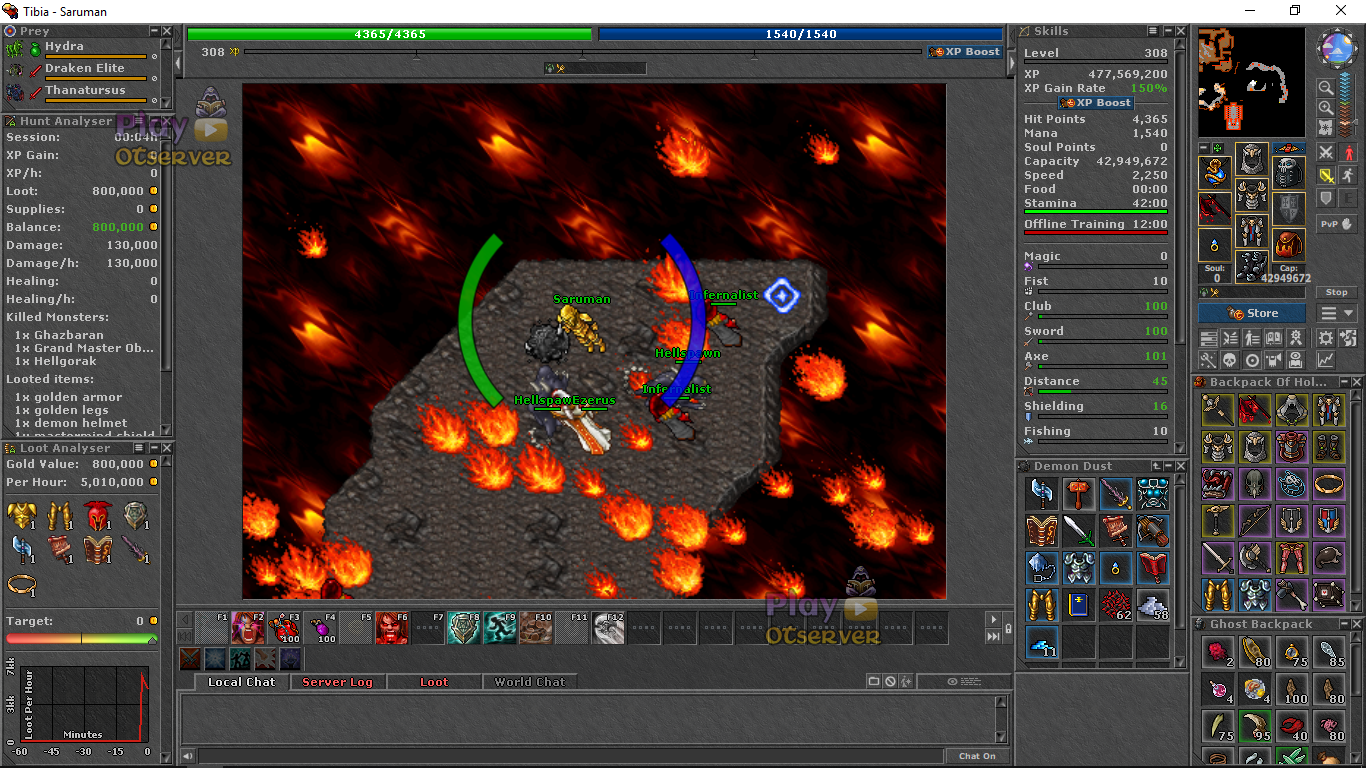Switch to the Server Log tab

coord(337,682)
